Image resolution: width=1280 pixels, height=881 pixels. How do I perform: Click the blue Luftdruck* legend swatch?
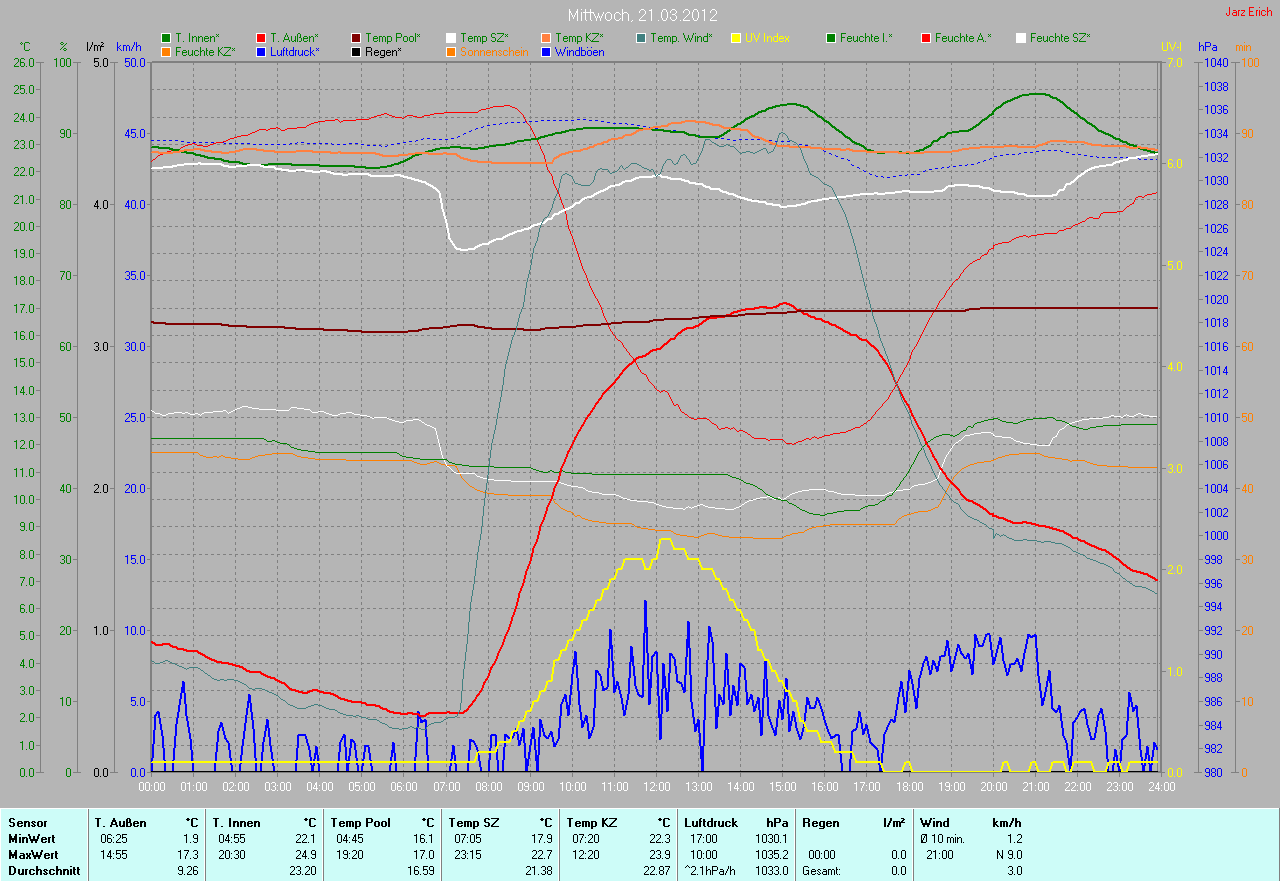point(262,52)
